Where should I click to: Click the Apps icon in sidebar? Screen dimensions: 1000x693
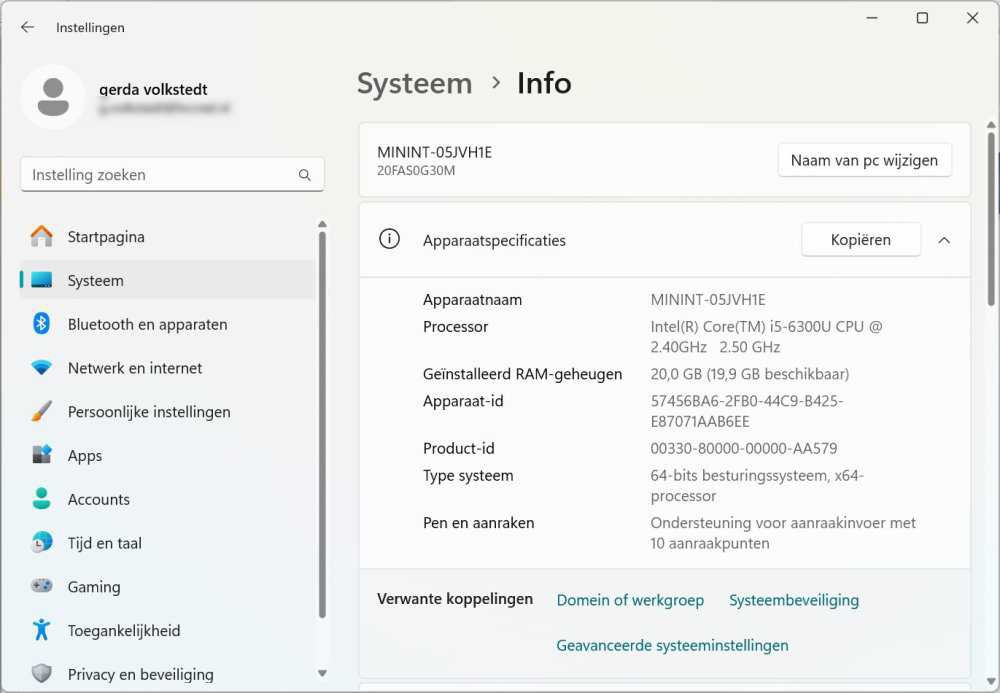coord(41,455)
